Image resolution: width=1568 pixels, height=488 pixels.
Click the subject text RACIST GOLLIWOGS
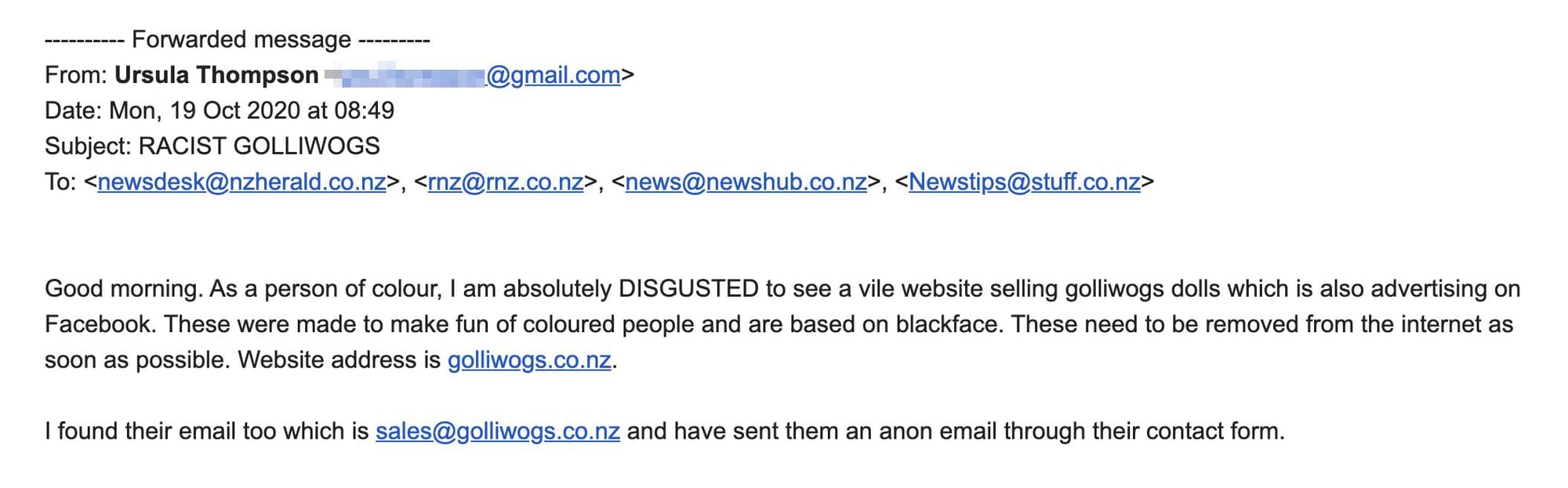259,146
